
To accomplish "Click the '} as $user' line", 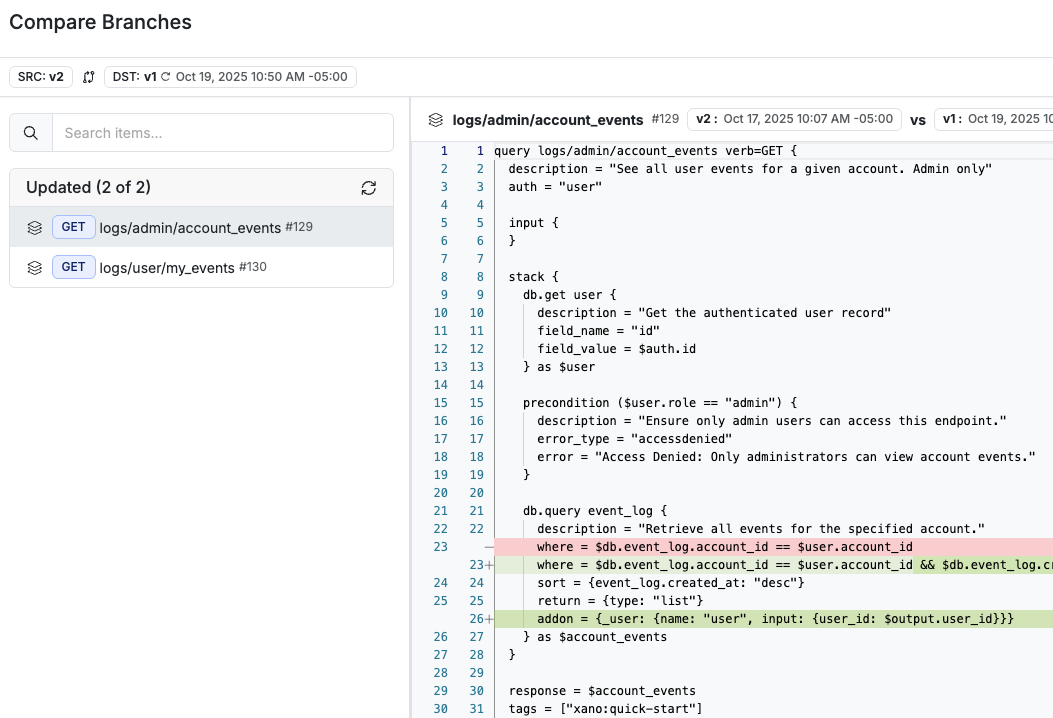I will pos(559,367).
